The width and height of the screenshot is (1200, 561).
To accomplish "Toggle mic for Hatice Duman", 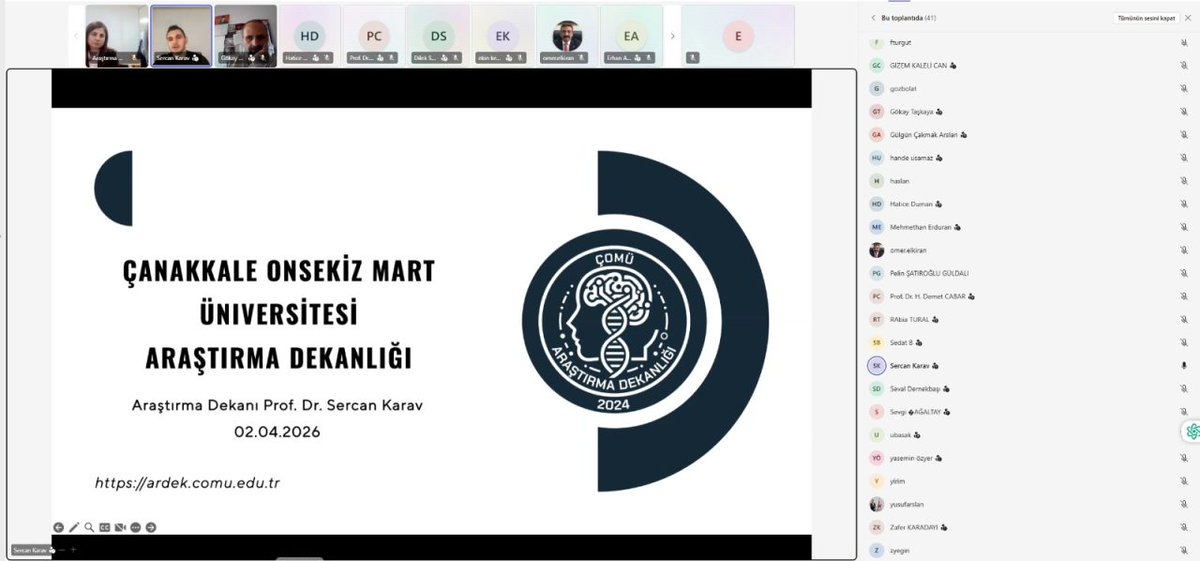I will click(1183, 204).
